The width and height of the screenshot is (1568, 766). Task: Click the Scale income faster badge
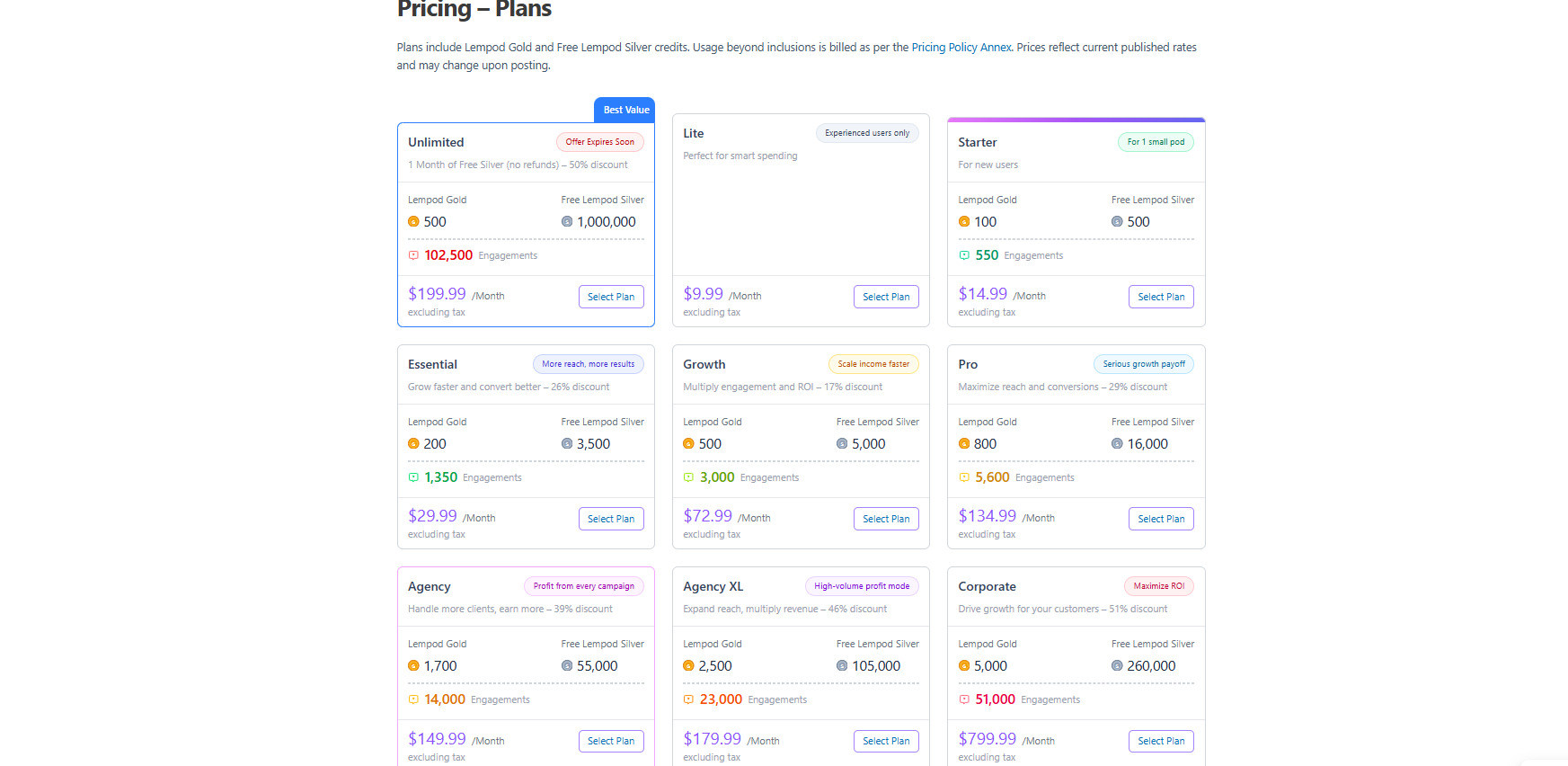point(873,364)
